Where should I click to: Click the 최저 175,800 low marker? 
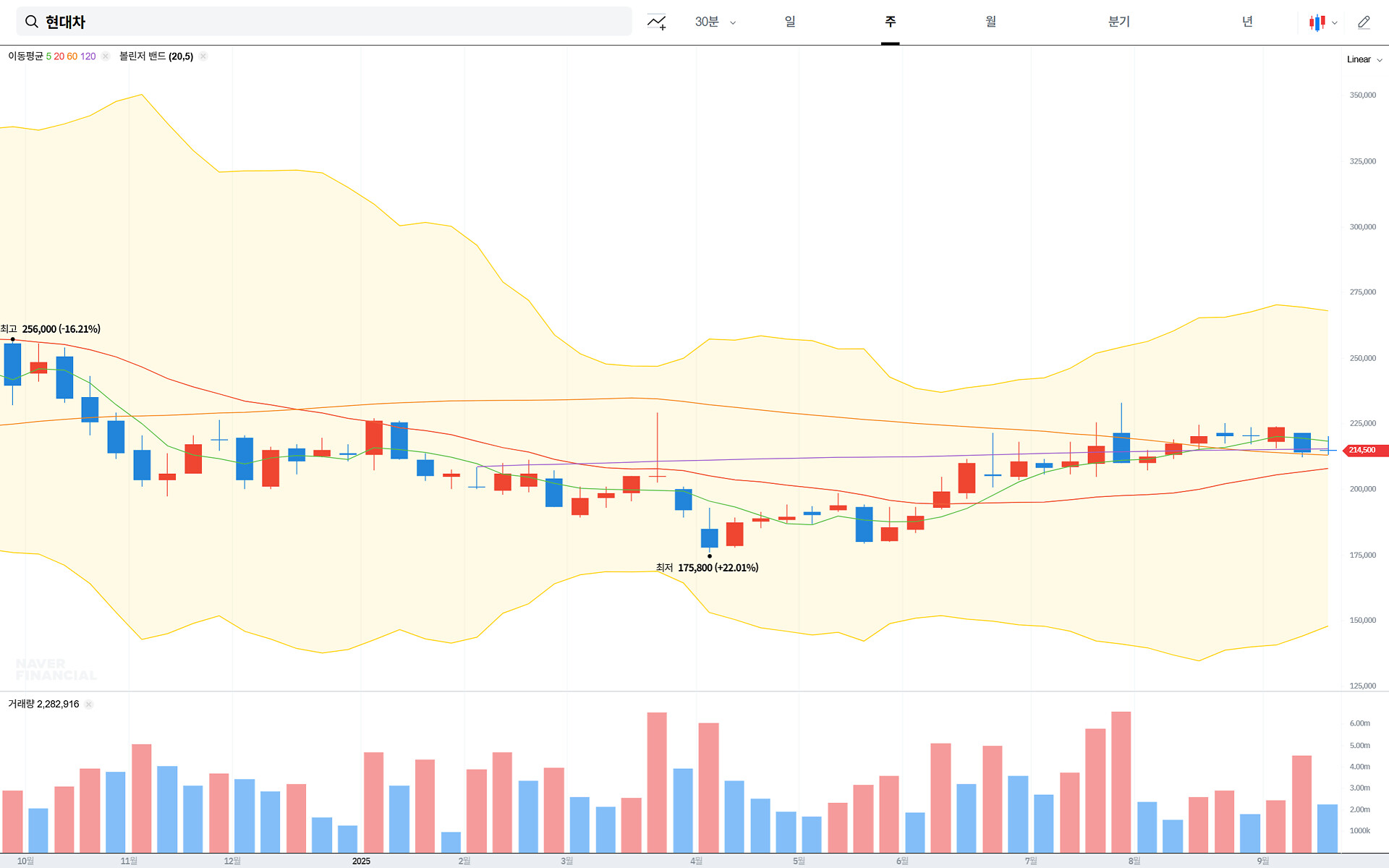pyautogui.click(x=707, y=568)
